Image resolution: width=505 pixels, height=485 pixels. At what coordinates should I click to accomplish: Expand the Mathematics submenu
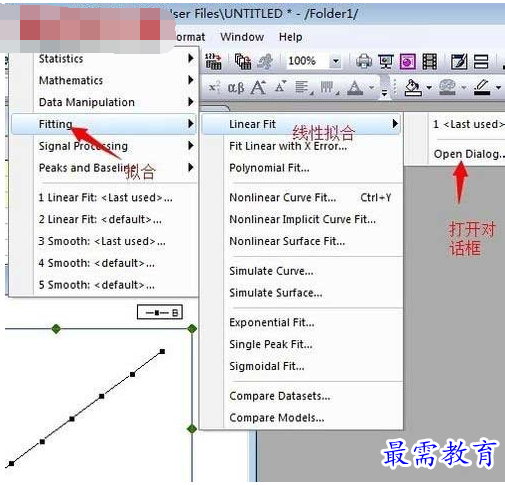coord(105,80)
